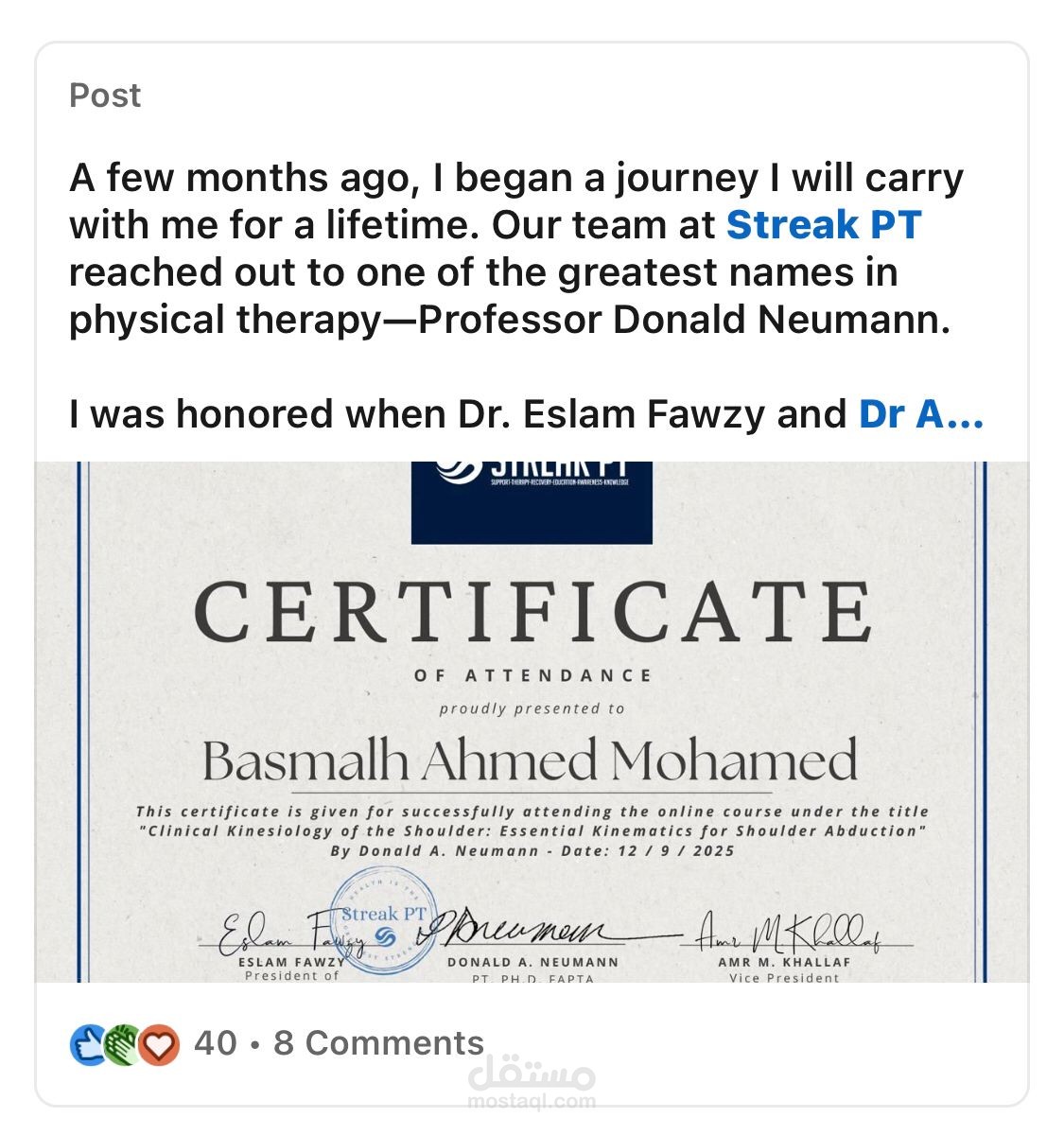Open the certificate image at the CERTIFICATE heading
This screenshot has height=1135, width=1064.
pos(532,611)
